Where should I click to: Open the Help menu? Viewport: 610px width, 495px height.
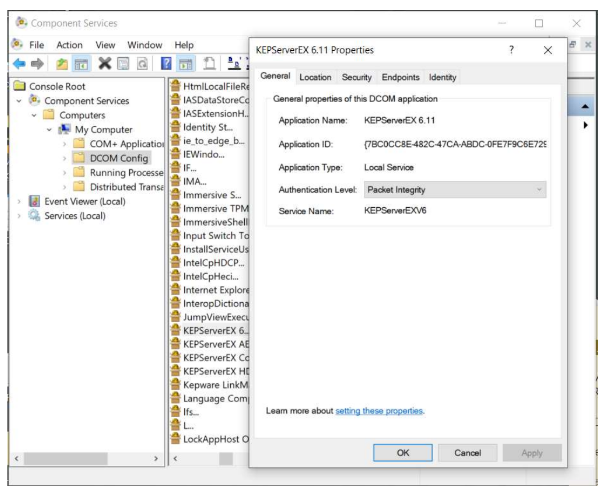pos(184,45)
